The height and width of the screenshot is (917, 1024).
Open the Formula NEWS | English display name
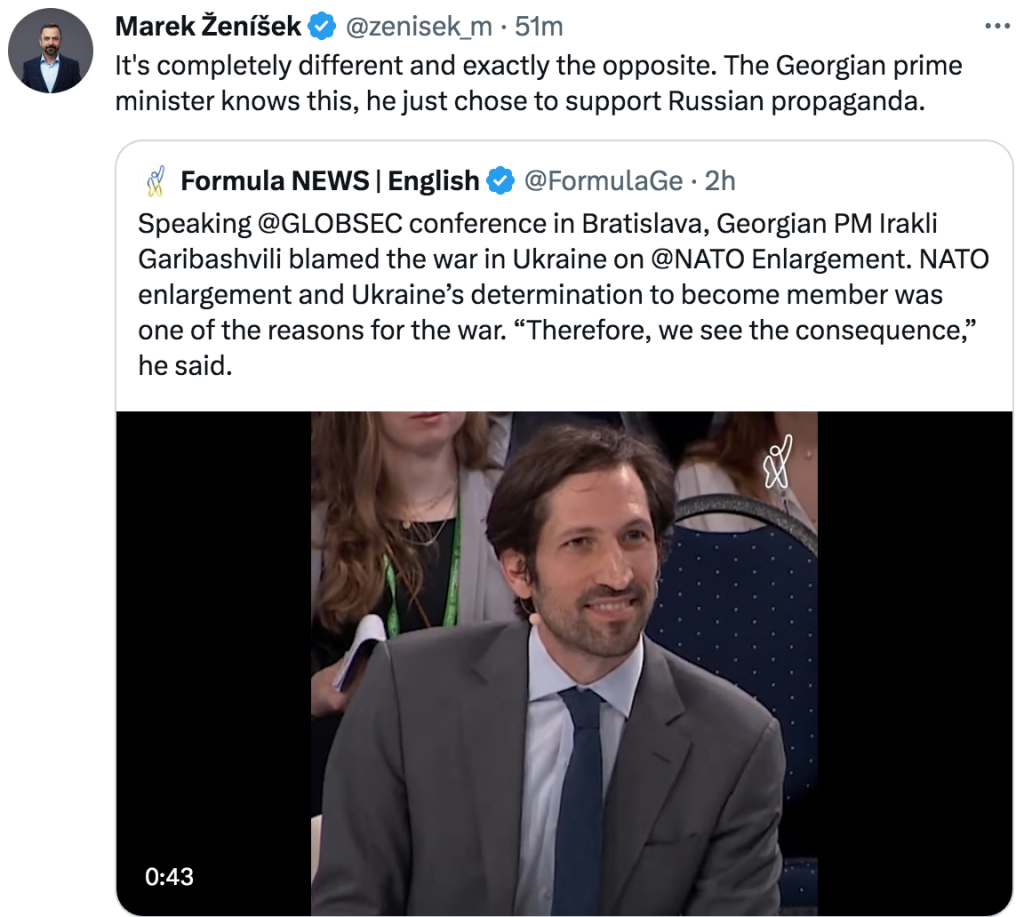(x=330, y=181)
